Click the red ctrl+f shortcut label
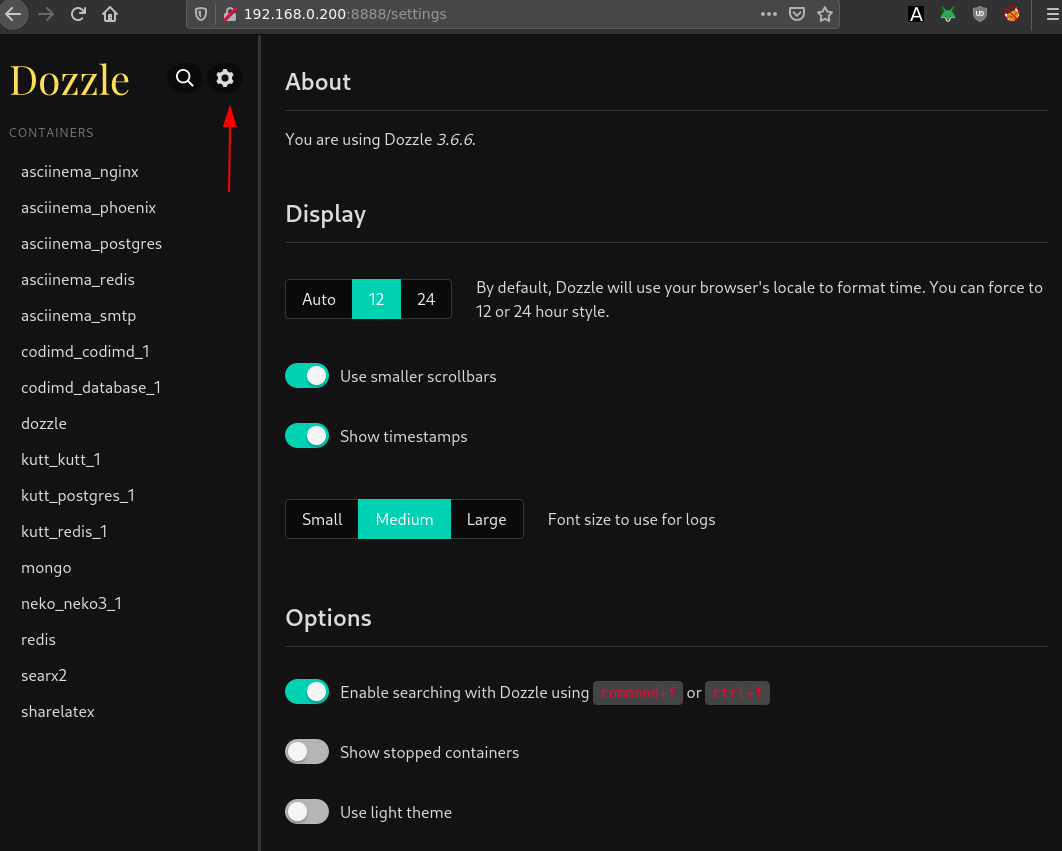Image resolution: width=1062 pixels, height=851 pixels. point(738,692)
